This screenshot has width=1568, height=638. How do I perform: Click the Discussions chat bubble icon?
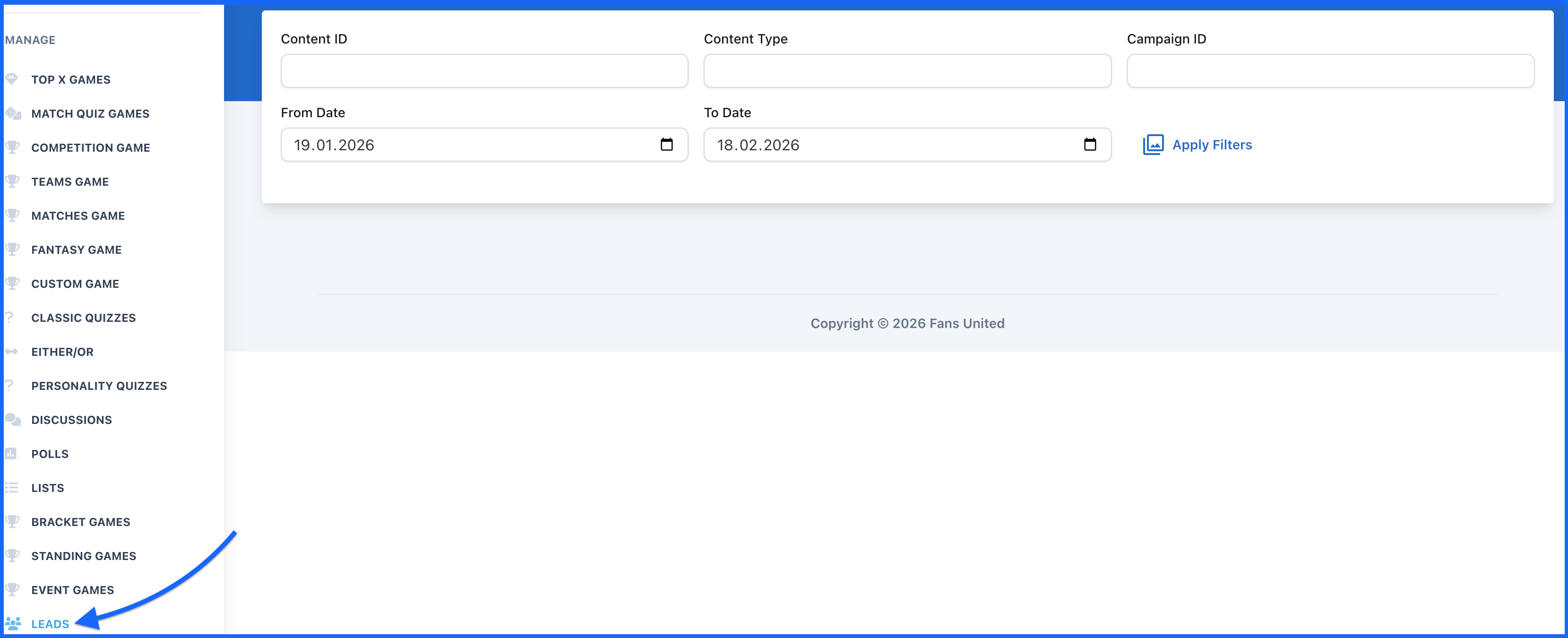(13, 420)
